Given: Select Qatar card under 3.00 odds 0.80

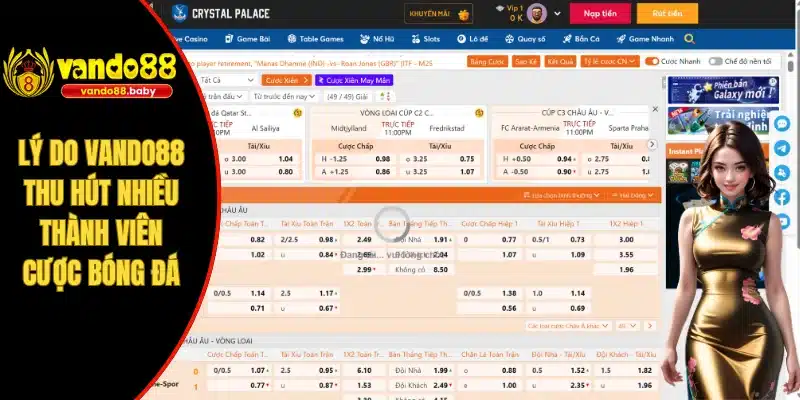Looking at the screenshot, I should tap(259, 172).
